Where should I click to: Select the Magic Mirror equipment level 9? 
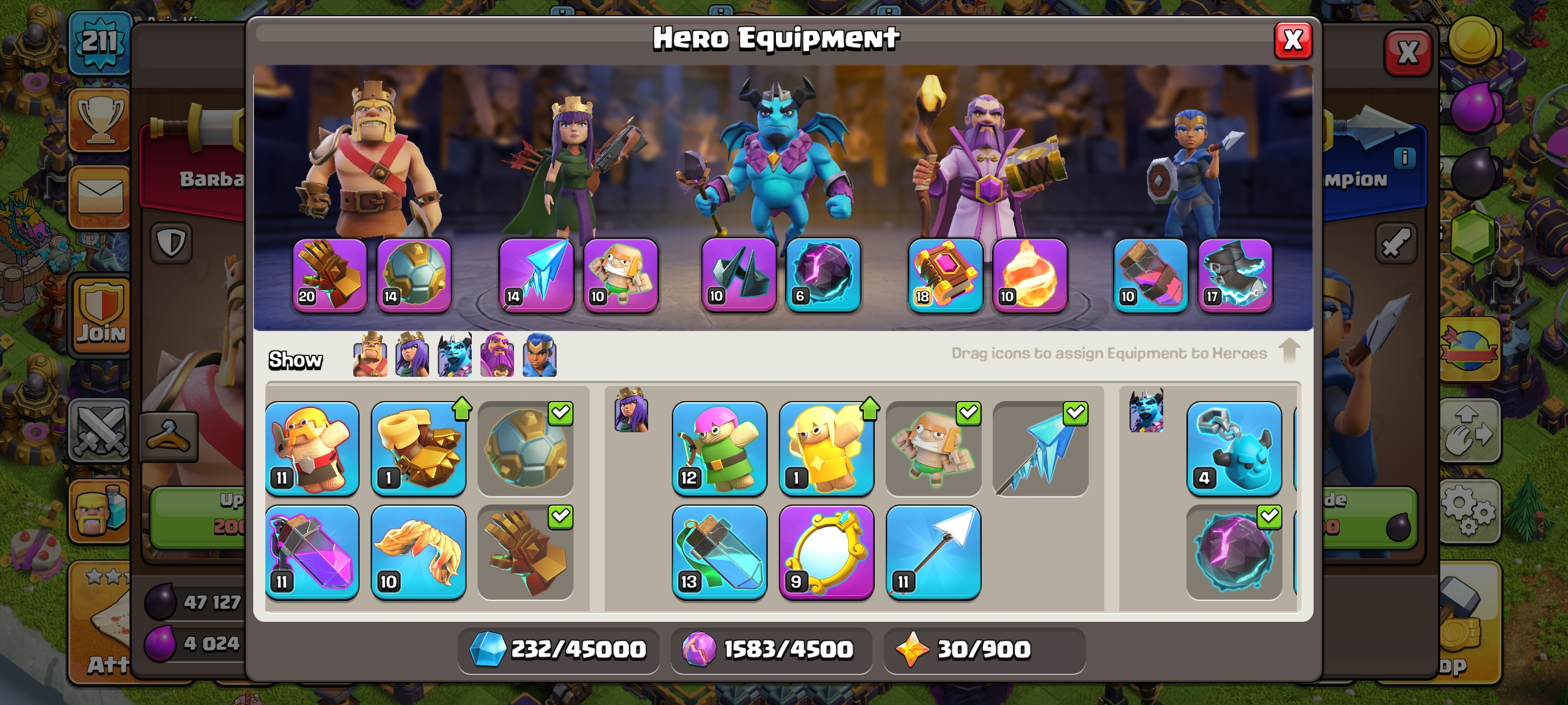826,552
